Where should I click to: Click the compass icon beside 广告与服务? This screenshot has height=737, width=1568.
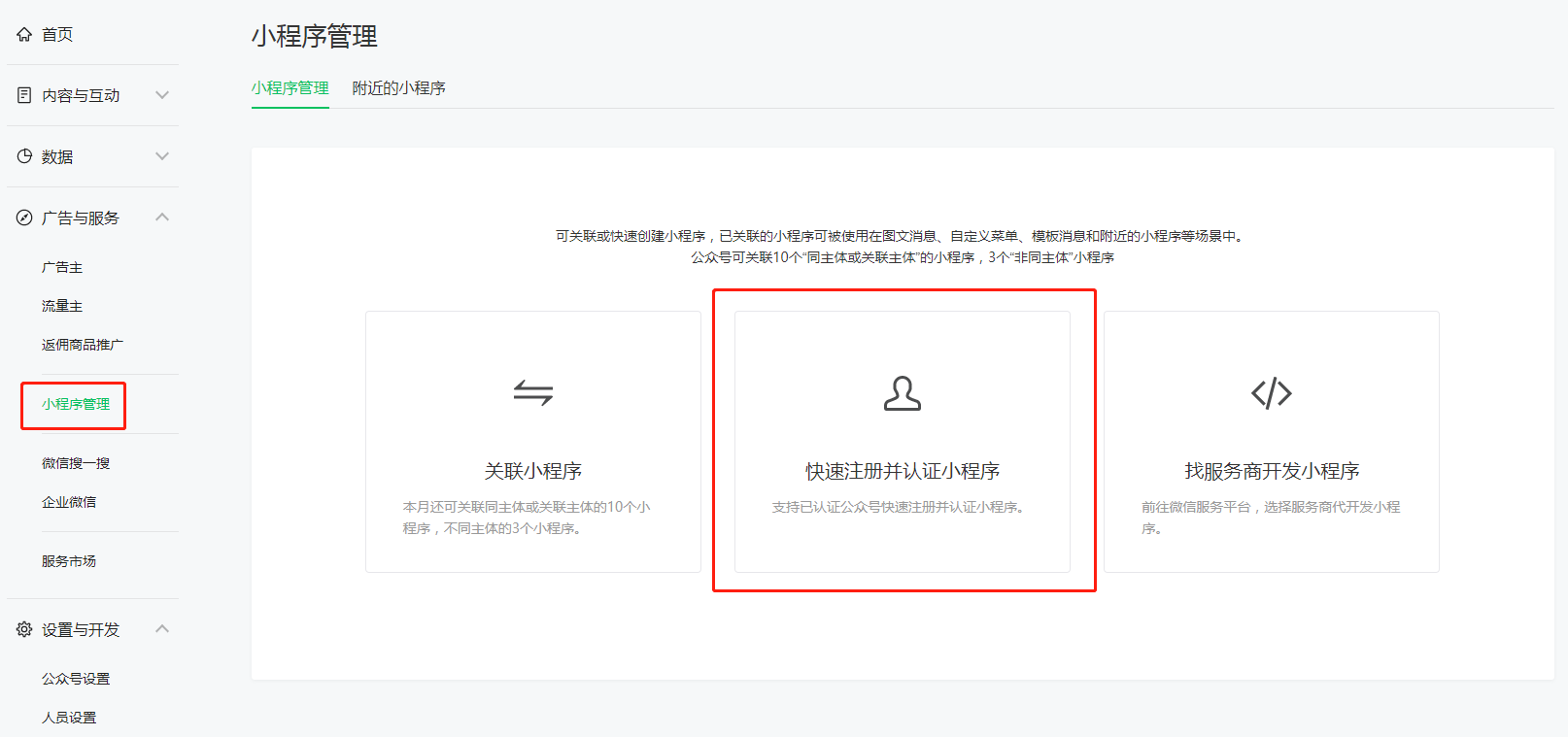click(x=24, y=218)
